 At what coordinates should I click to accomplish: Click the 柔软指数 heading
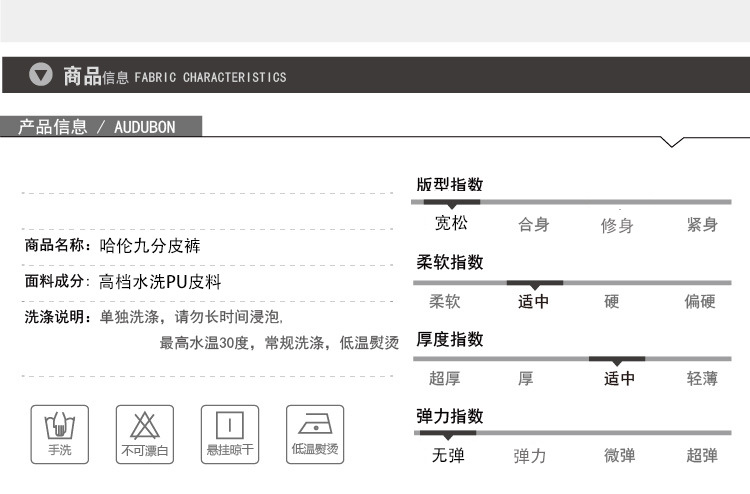[450, 262]
